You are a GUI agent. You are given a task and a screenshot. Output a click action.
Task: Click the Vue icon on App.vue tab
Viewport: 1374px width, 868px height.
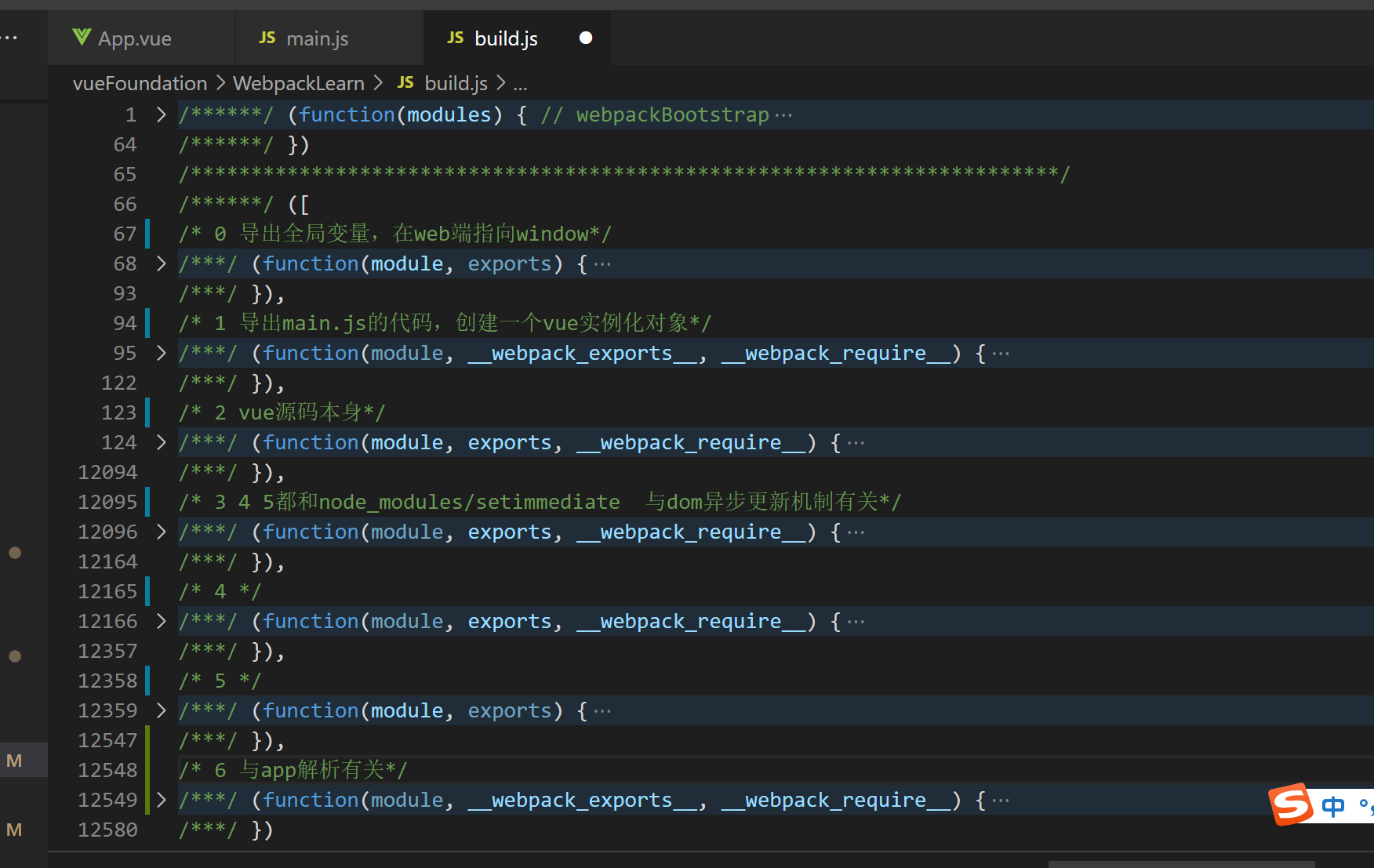(x=82, y=37)
